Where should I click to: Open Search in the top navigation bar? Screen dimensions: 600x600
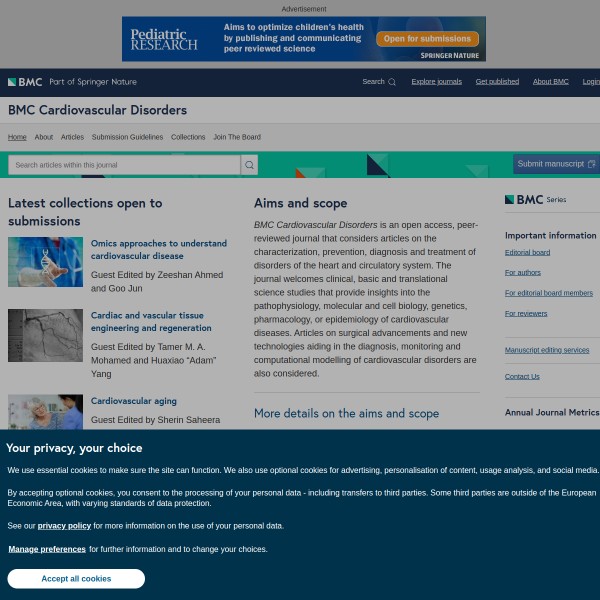coord(378,82)
